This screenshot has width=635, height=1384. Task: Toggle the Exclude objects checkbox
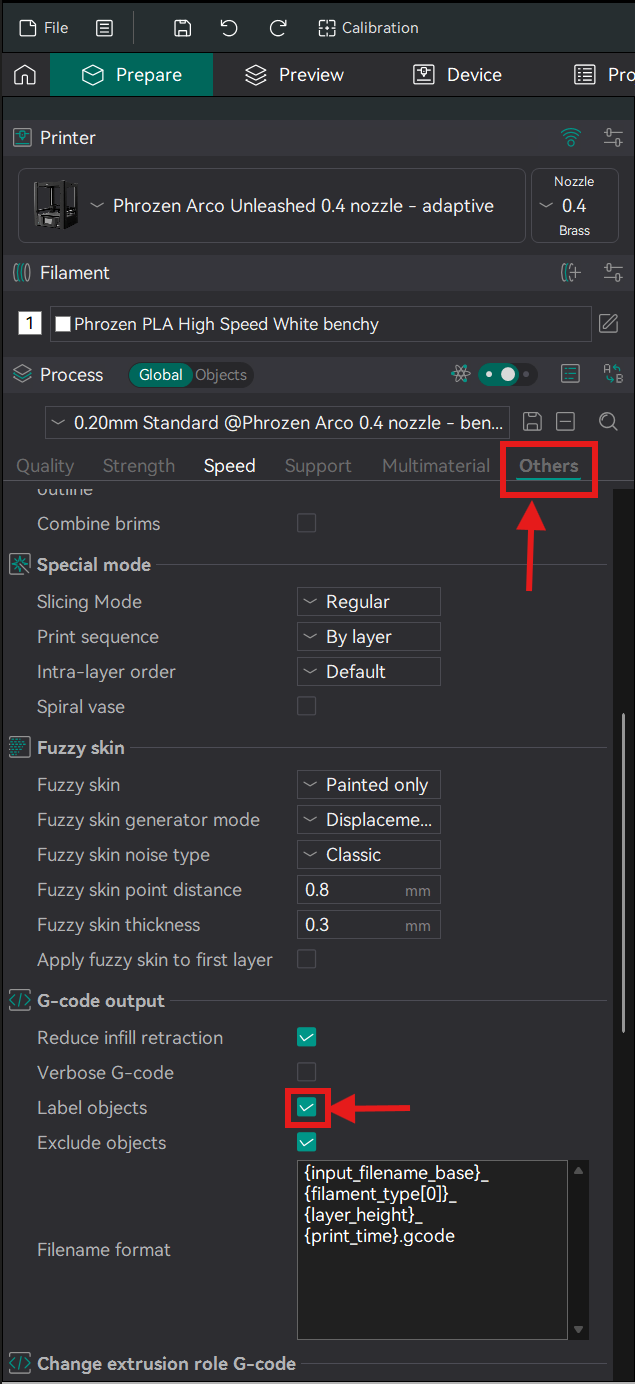pos(307,1142)
